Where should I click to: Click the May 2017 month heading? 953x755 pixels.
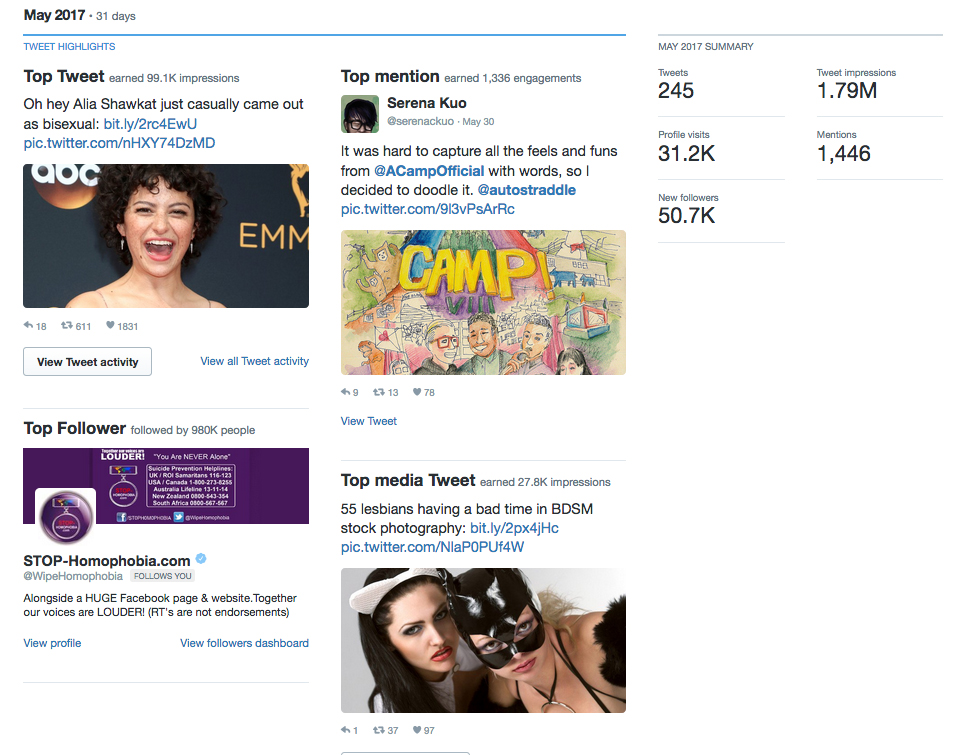[54, 15]
